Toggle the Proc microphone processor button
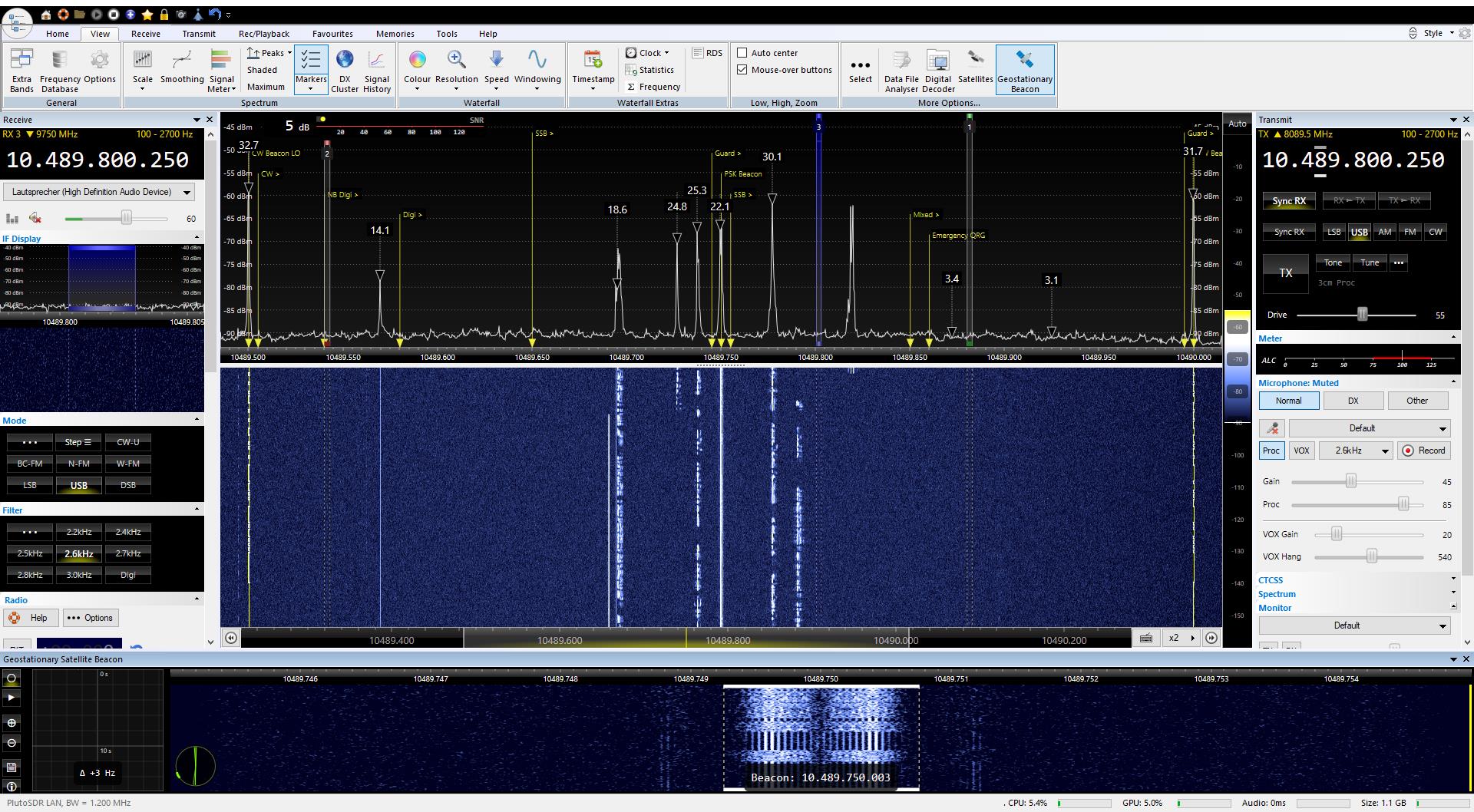This screenshot has height=812, width=1474. [1271, 451]
